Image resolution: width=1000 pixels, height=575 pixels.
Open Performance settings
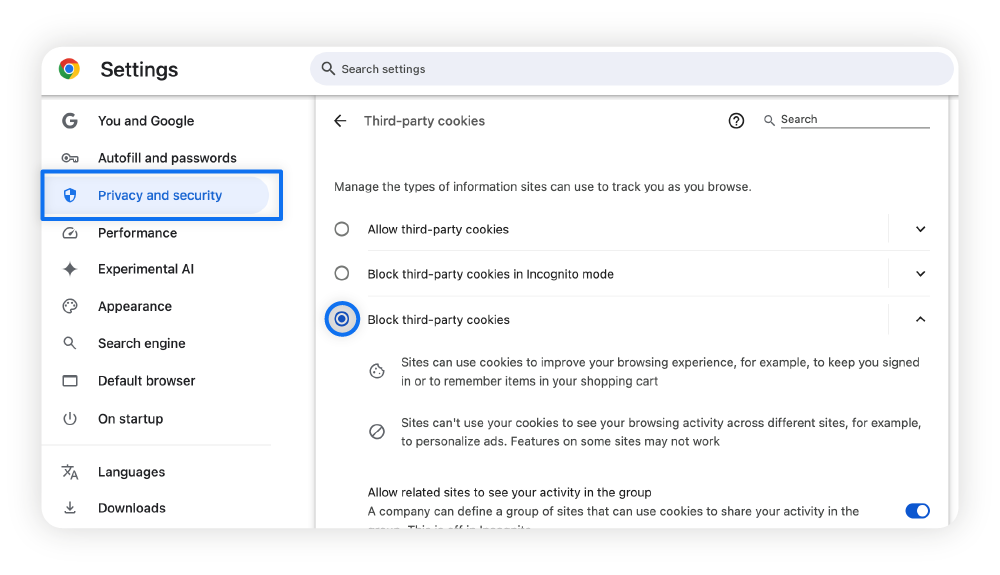[137, 233]
